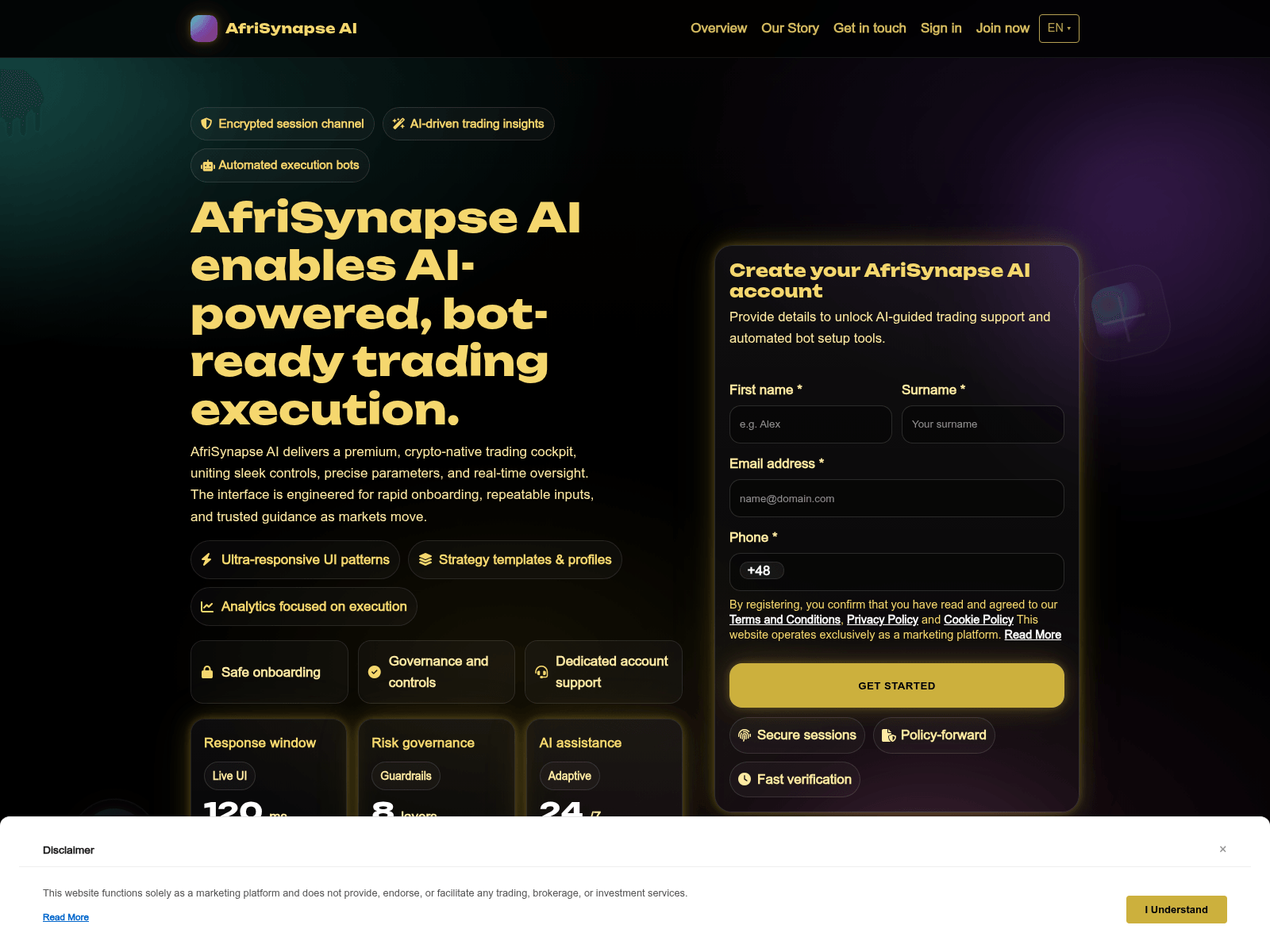Click the I Understand button
Viewport: 1270px width, 952px height.
click(1176, 910)
